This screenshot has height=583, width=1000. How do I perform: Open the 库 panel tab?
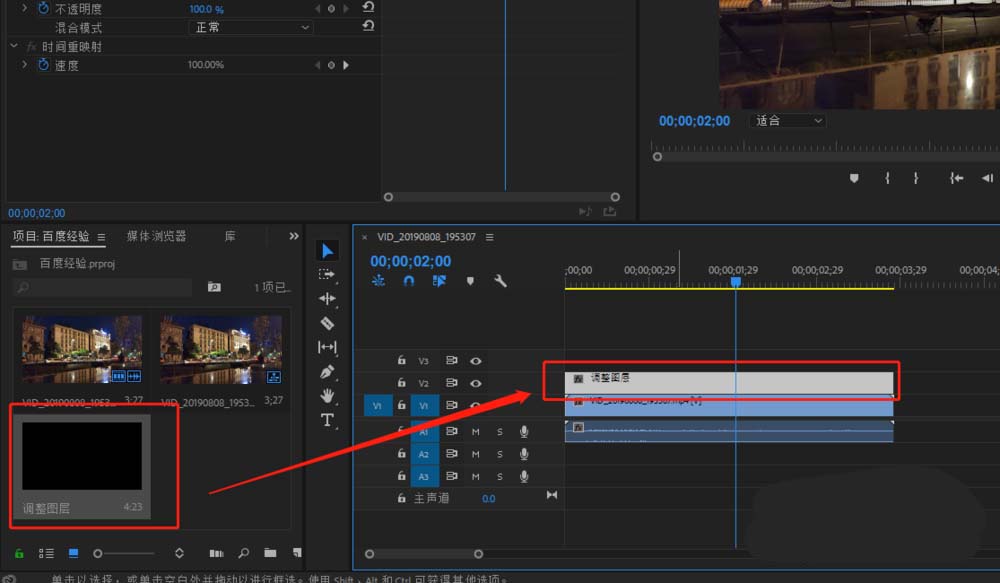[230, 236]
